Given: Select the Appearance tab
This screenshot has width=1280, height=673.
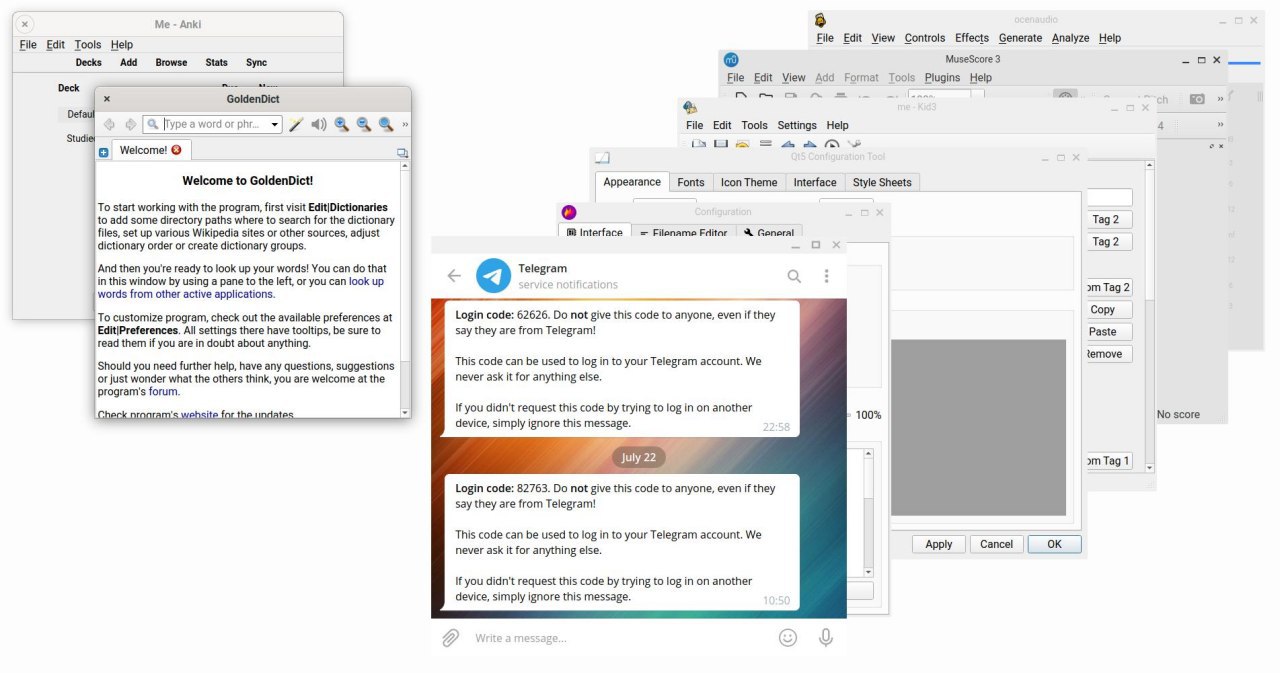Looking at the screenshot, I should pyautogui.click(x=632, y=182).
